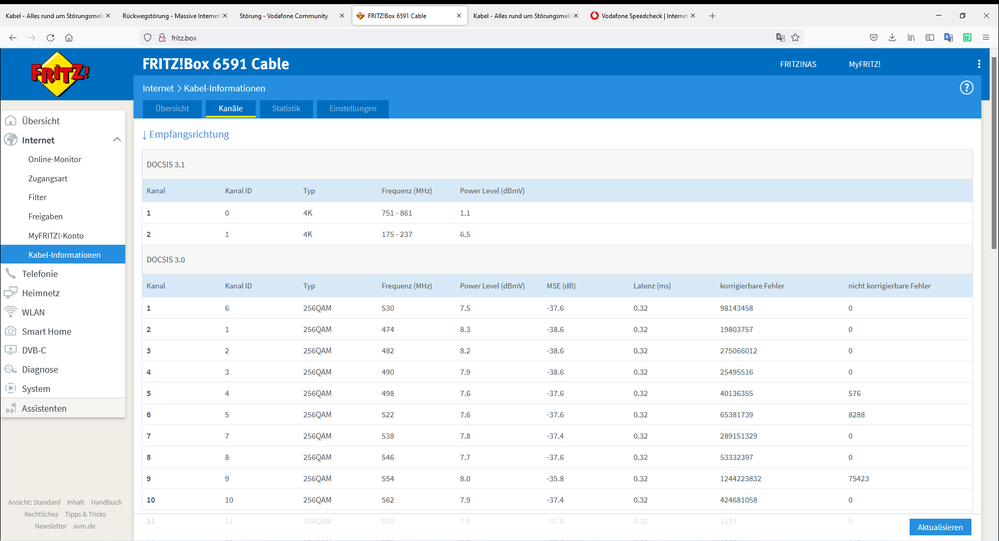
Task: Click the frequency range 175 - 237
Action: pyautogui.click(x=397, y=234)
